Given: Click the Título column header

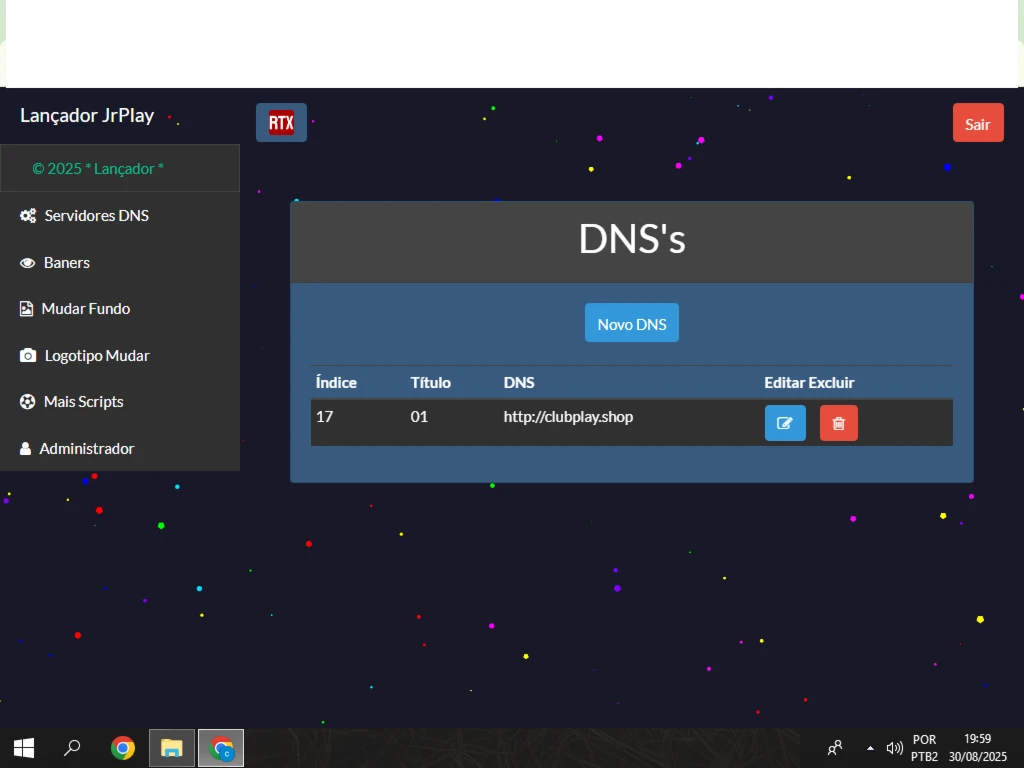Looking at the screenshot, I should (x=430, y=383).
